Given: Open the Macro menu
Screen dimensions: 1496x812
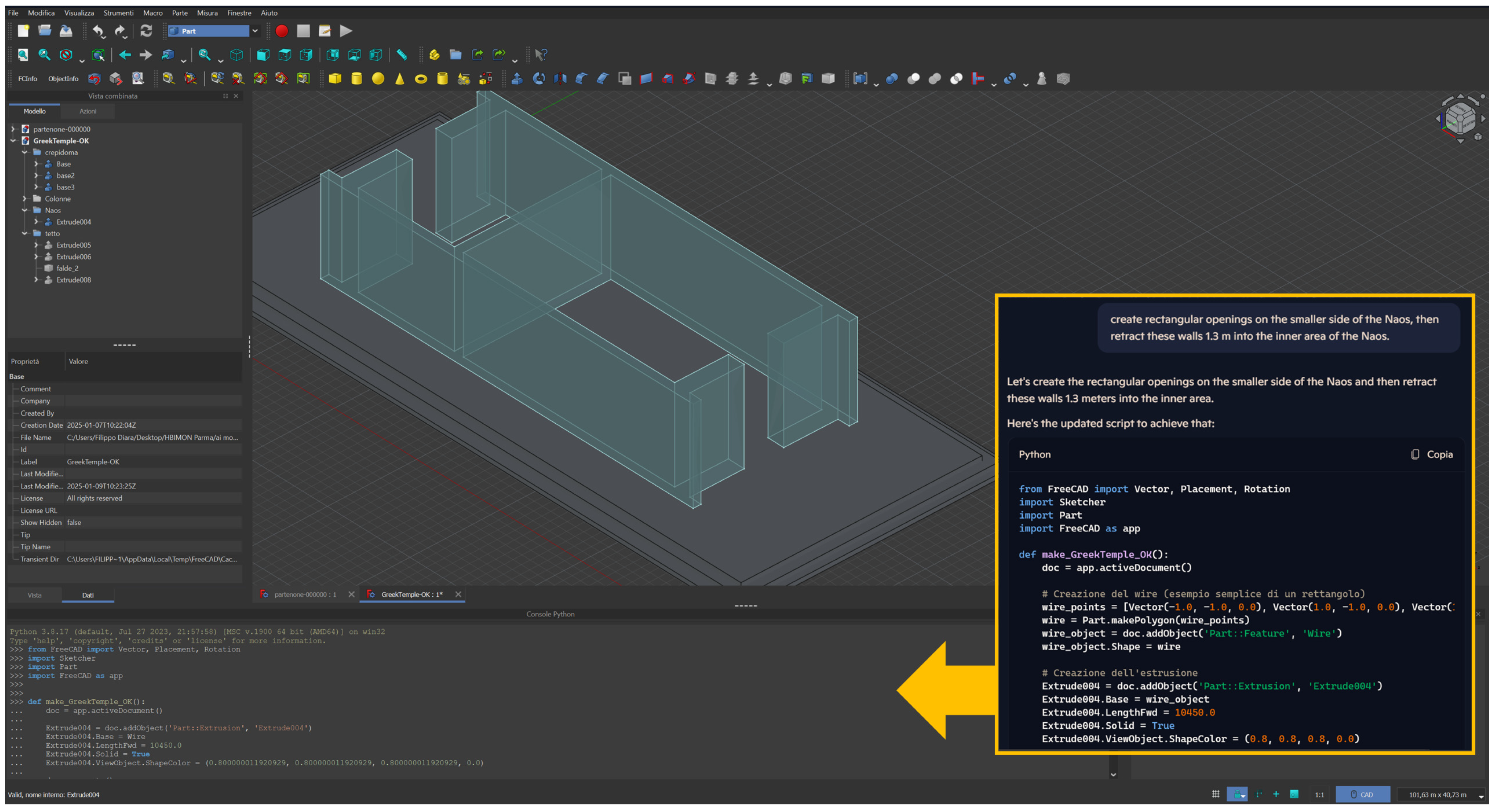Looking at the screenshot, I should tap(153, 13).
